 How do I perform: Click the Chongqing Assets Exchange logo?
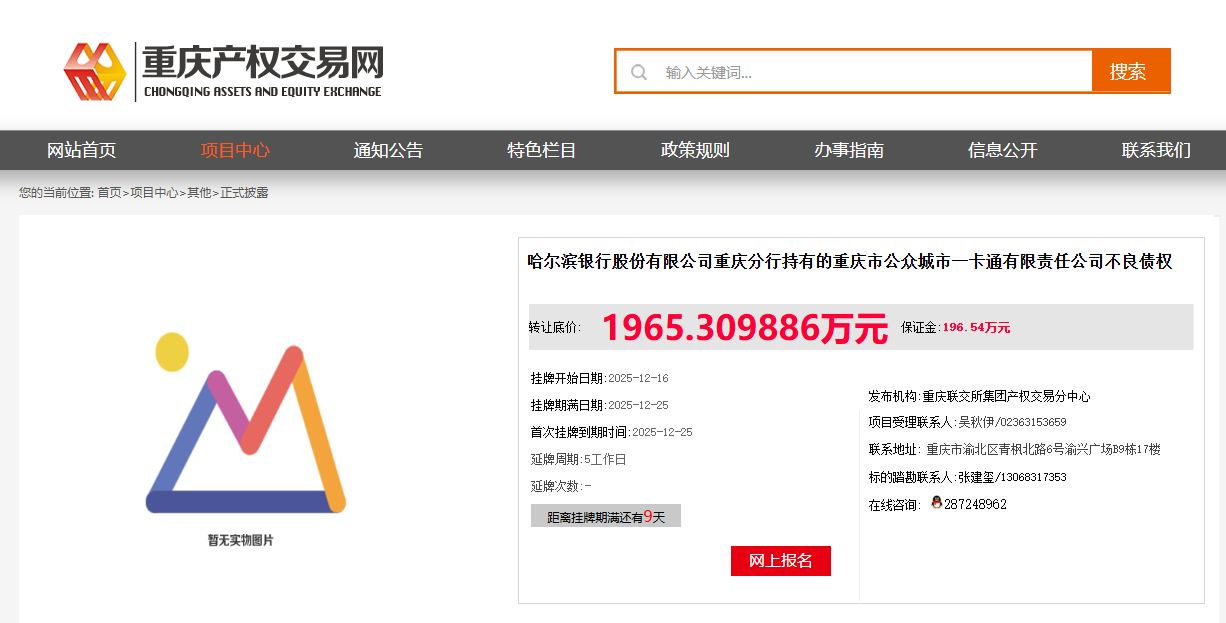coord(223,71)
